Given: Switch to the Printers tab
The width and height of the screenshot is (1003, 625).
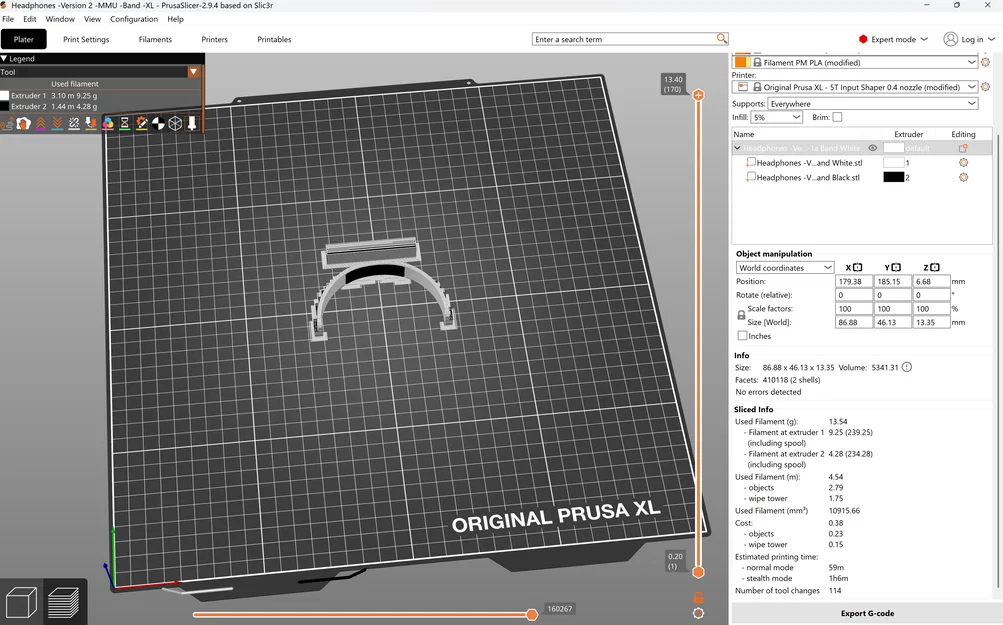Looking at the screenshot, I should [214, 39].
